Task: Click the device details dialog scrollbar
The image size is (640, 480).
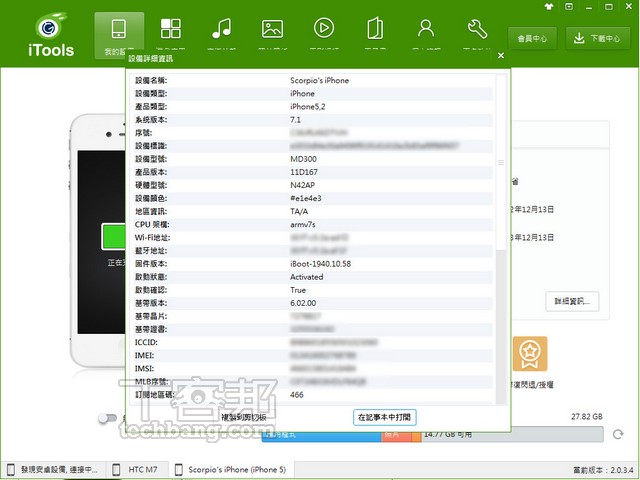Action: pos(501,163)
